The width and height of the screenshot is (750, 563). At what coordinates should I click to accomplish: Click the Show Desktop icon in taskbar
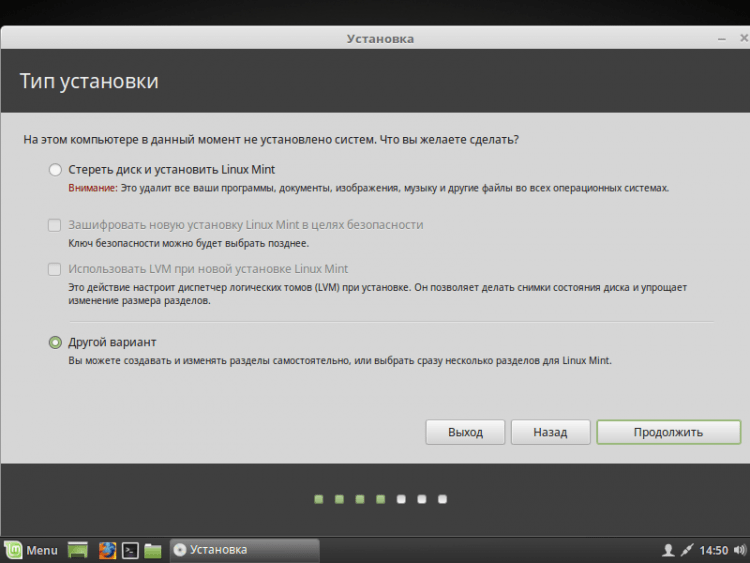pyautogui.click(x=77, y=550)
